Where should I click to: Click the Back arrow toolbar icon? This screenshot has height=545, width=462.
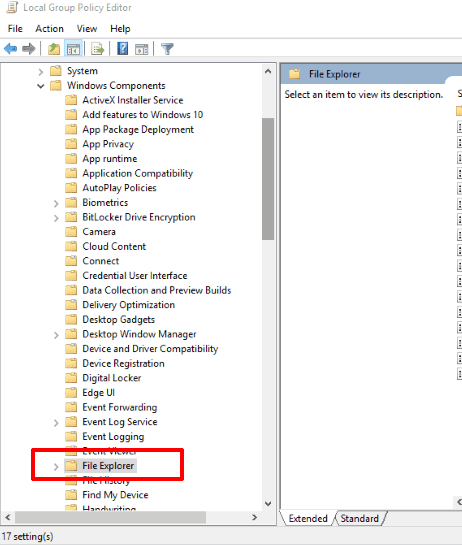tap(10, 49)
